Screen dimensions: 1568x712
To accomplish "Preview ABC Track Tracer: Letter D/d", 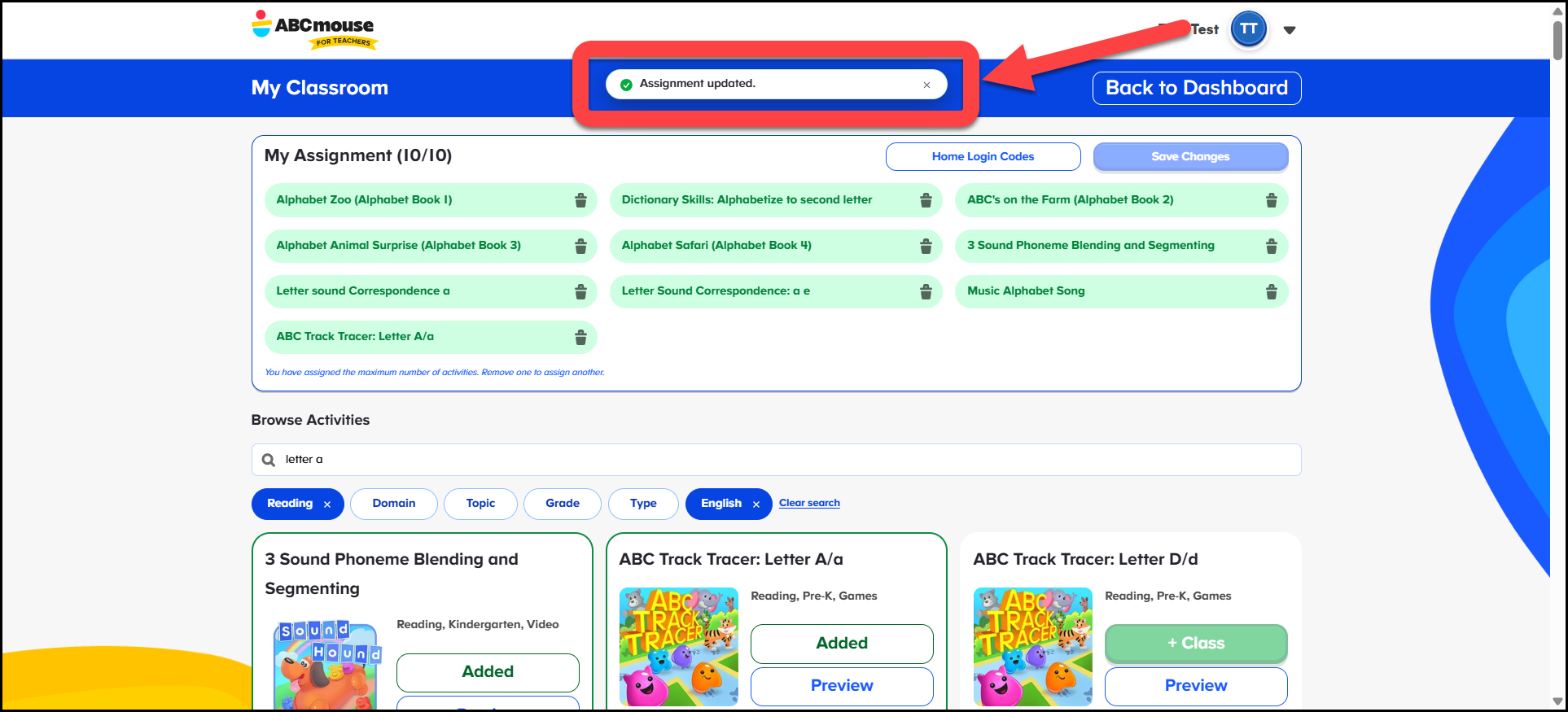I will point(1196,686).
